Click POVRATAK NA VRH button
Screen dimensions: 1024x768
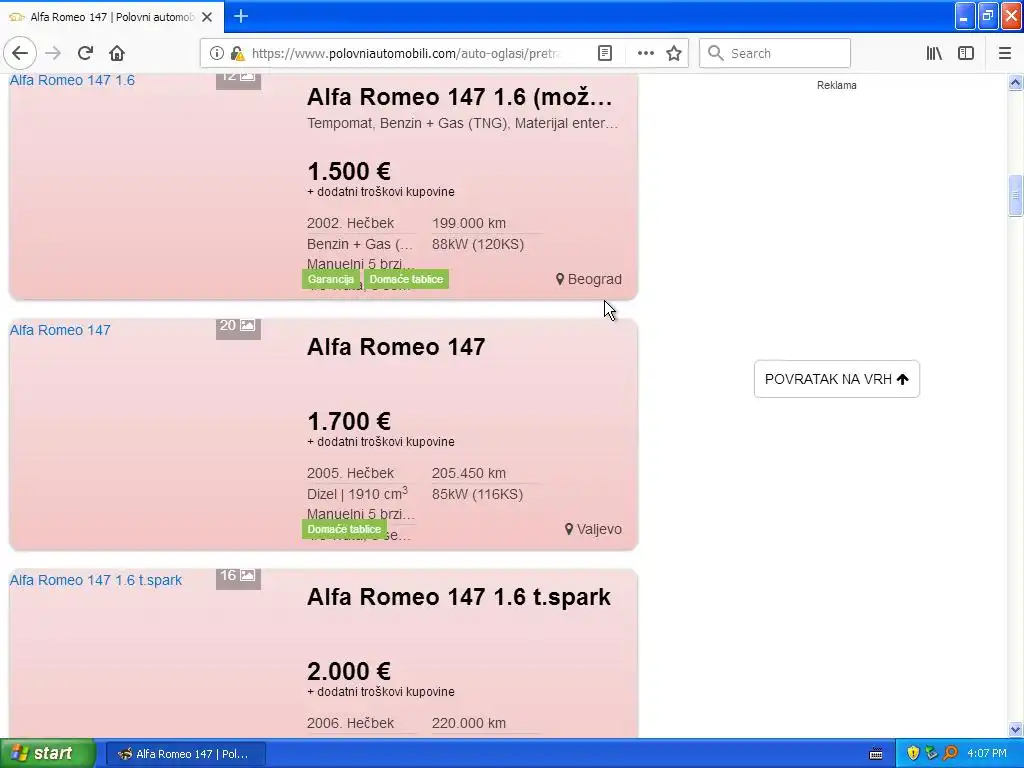click(x=837, y=379)
